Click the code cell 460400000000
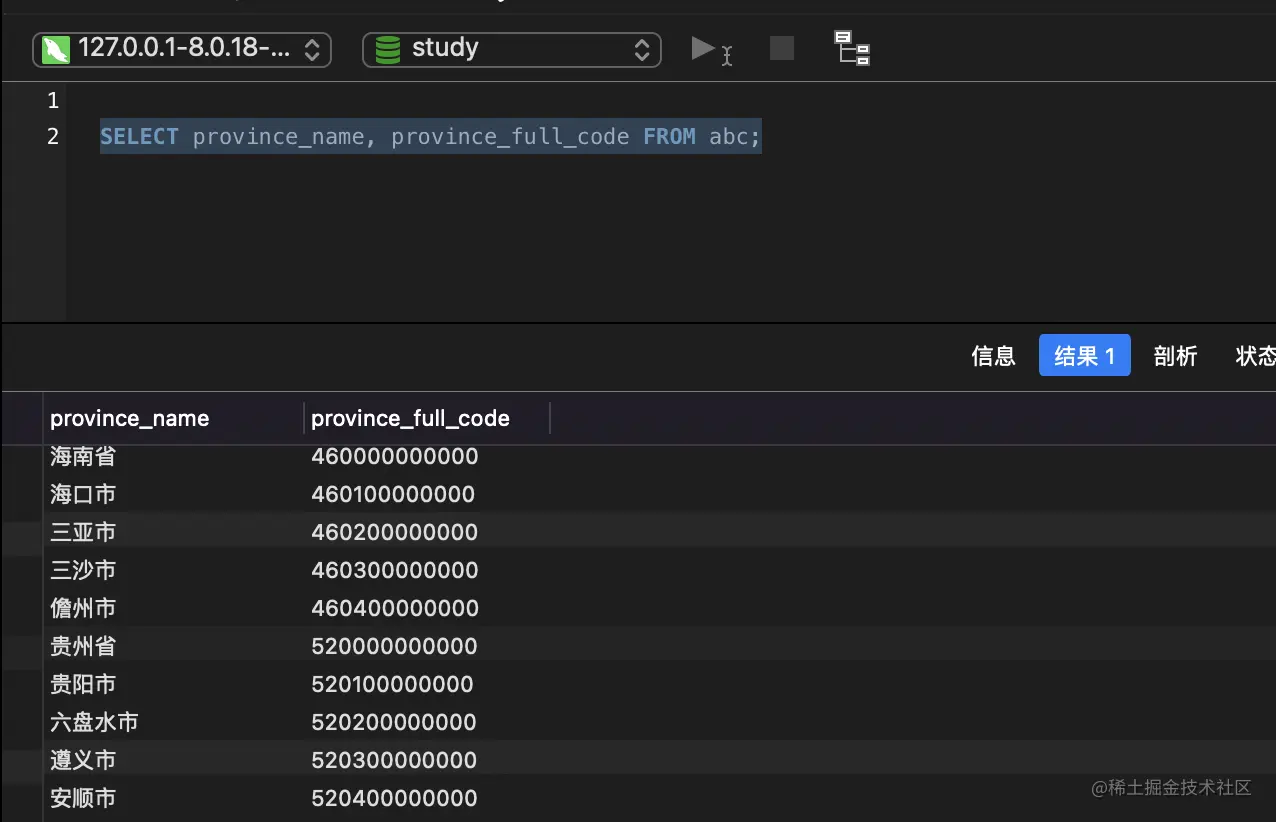Image resolution: width=1276 pixels, height=822 pixels. [x=395, y=608]
